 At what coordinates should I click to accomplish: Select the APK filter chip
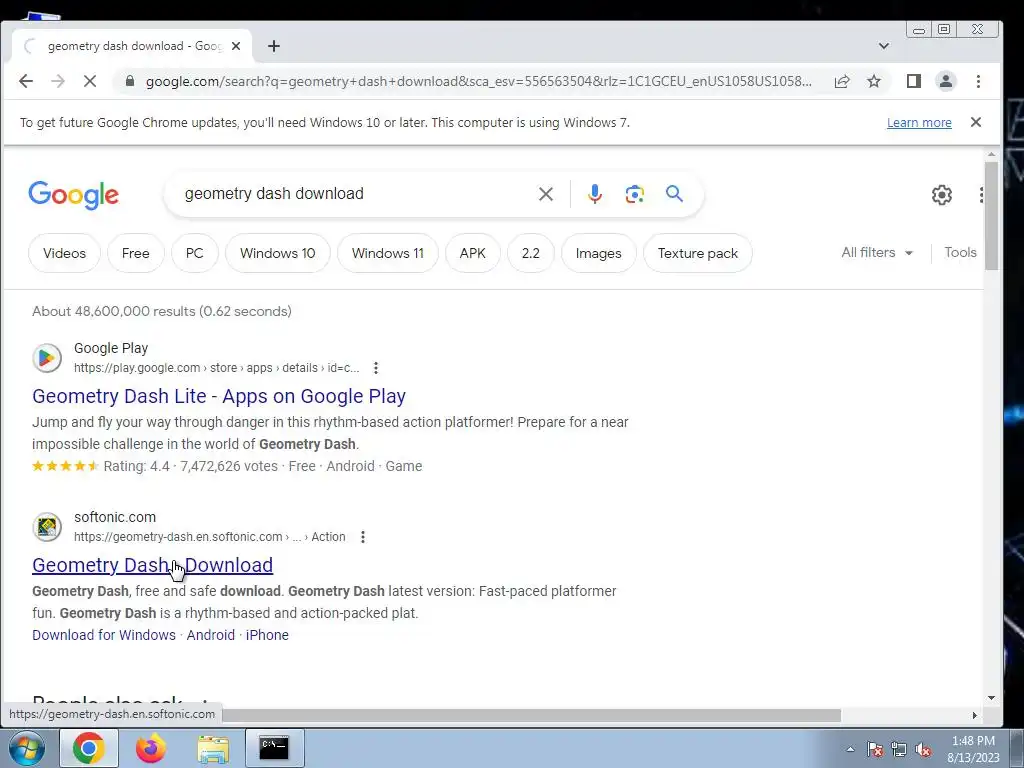click(x=473, y=253)
